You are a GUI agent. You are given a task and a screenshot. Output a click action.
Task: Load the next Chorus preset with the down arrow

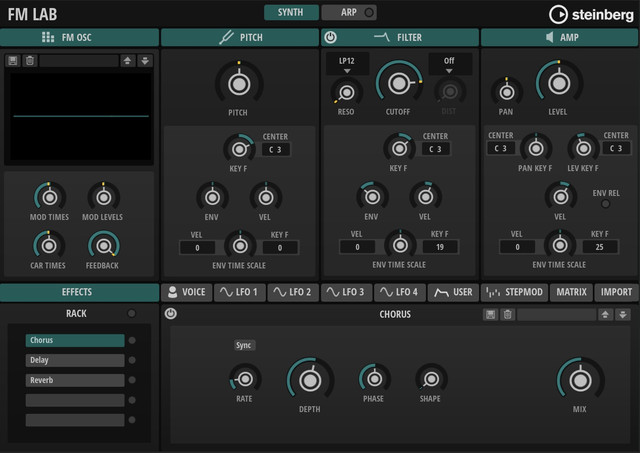click(623, 314)
